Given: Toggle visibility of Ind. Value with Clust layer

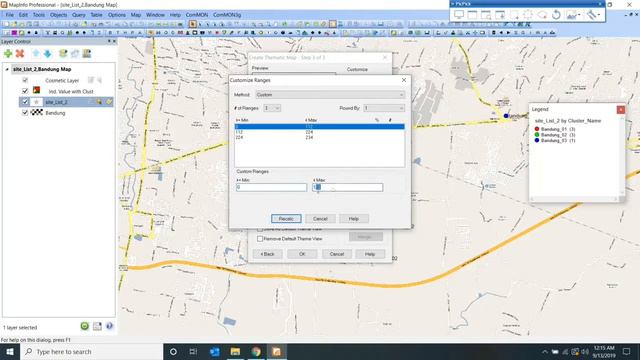Looking at the screenshot, I should point(25,91).
